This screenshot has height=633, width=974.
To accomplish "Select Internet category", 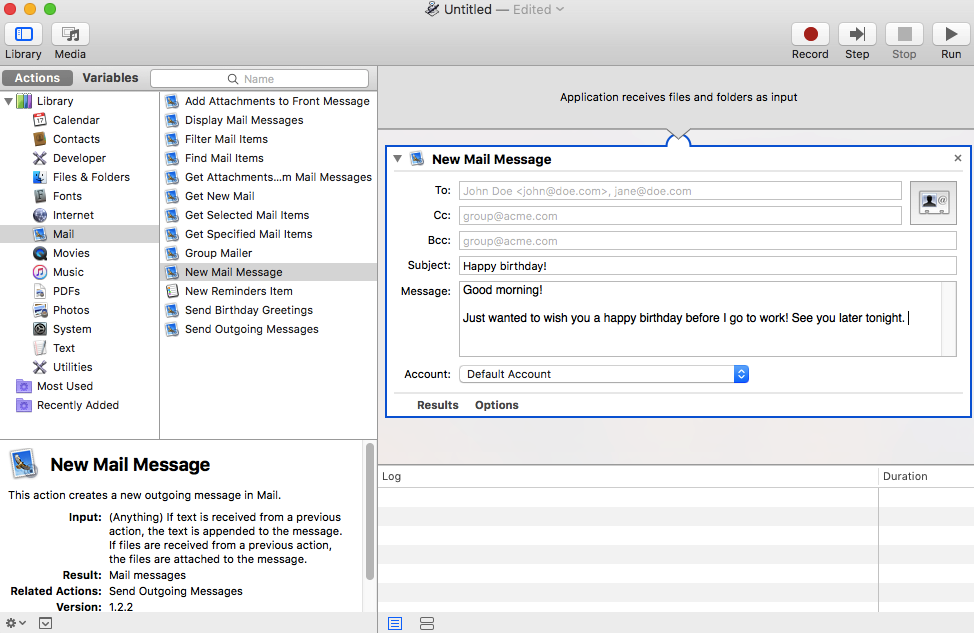I will click(73, 215).
